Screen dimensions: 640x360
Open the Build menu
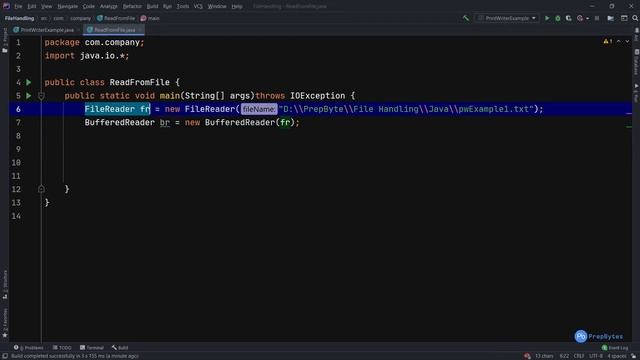(x=152, y=6)
